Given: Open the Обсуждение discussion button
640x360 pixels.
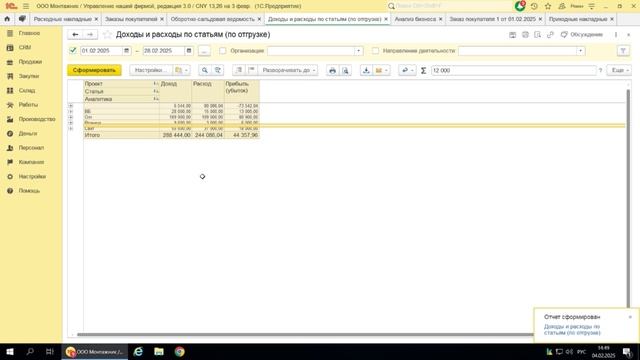Looking at the screenshot, I should 582,35.
